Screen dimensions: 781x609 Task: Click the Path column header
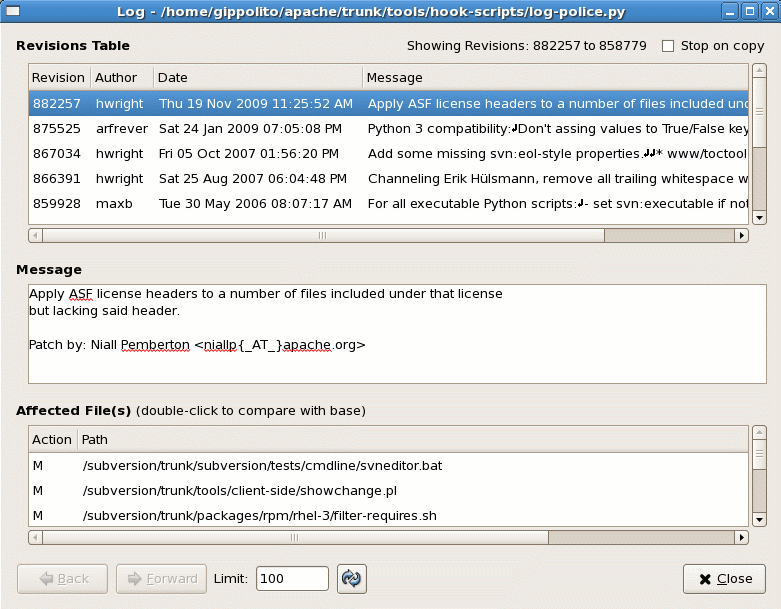click(413, 440)
